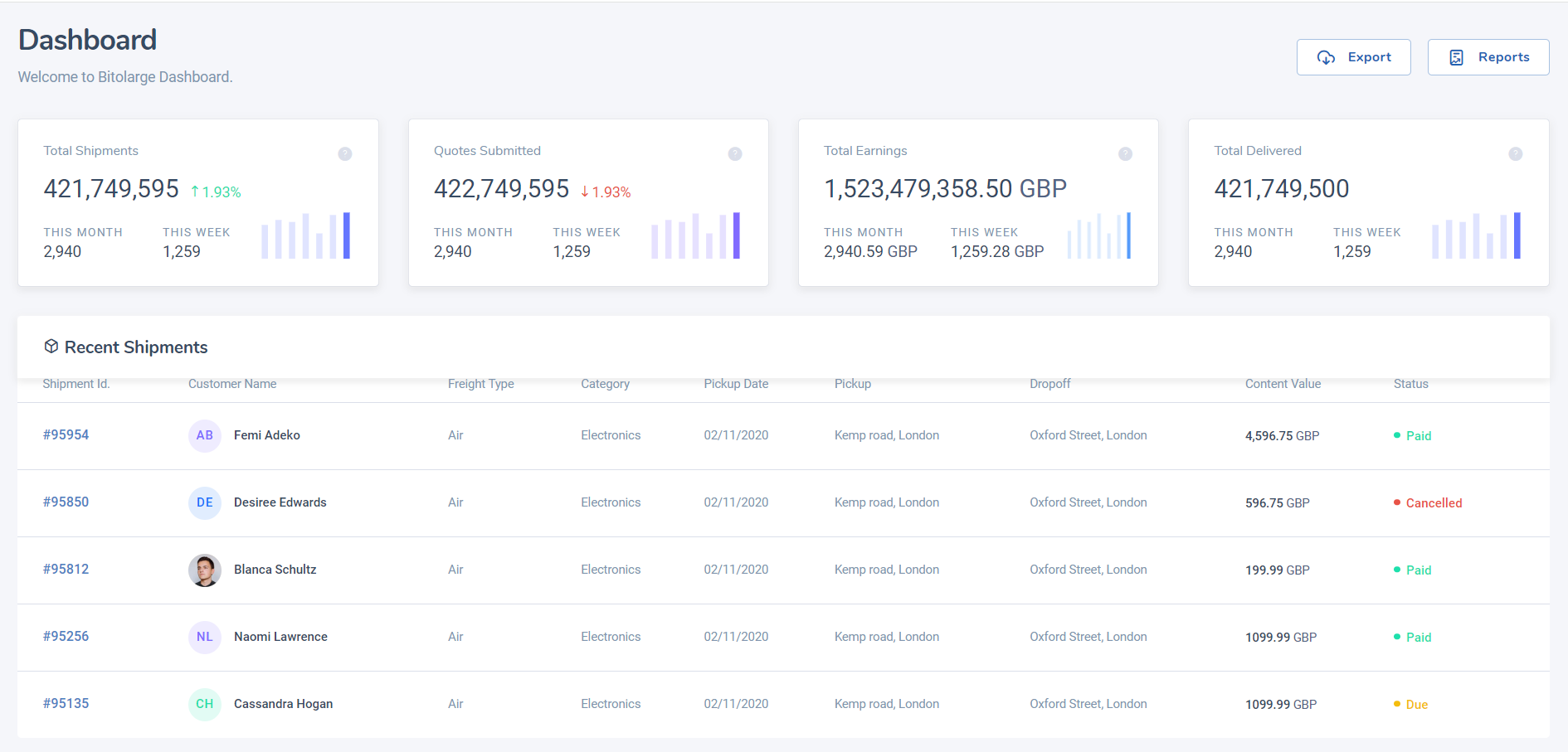Click the Cancelled status of Desiree Edwards
The image size is (1568, 752).
click(x=1433, y=503)
